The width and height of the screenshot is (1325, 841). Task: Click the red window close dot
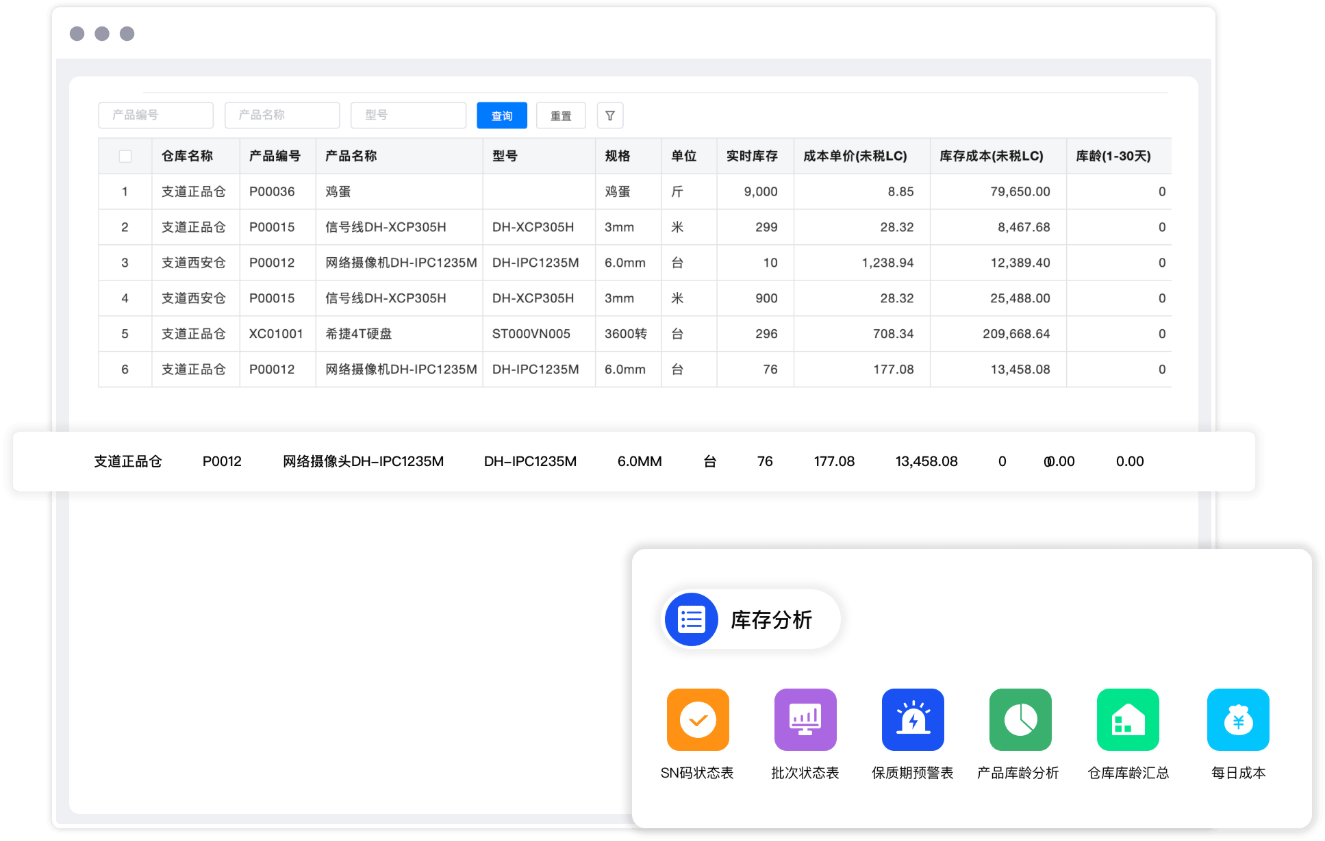click(x=77, y=34)
